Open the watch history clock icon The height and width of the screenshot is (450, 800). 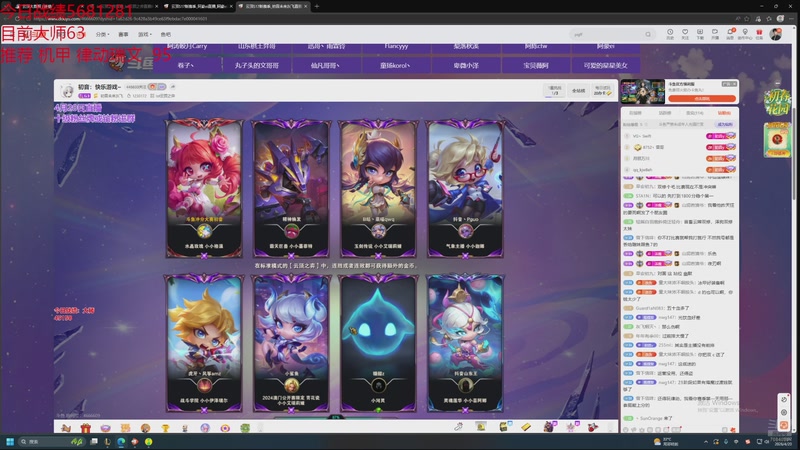(x=670, y=34)
